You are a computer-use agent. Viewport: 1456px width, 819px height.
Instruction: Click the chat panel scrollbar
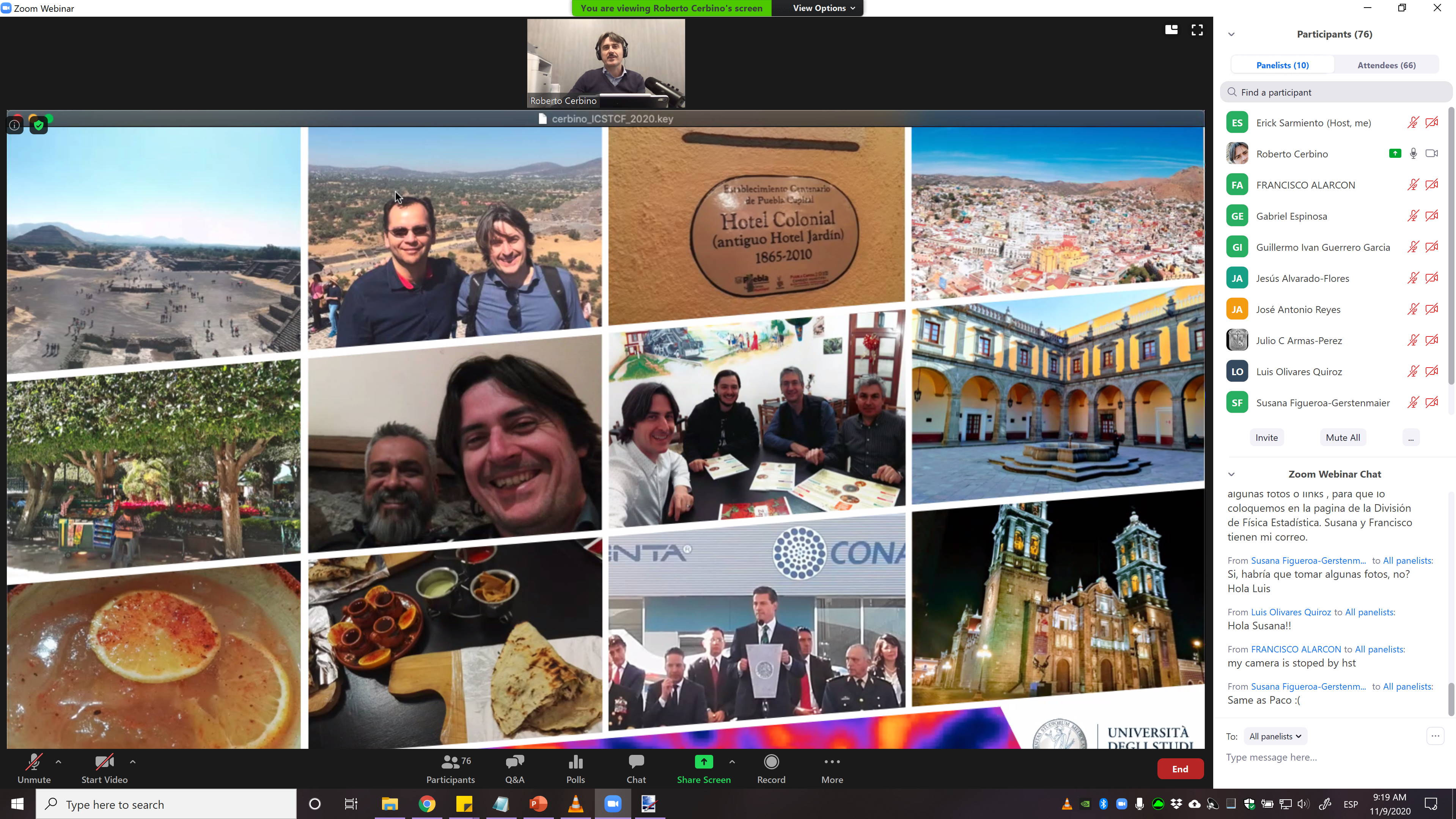1450,700
